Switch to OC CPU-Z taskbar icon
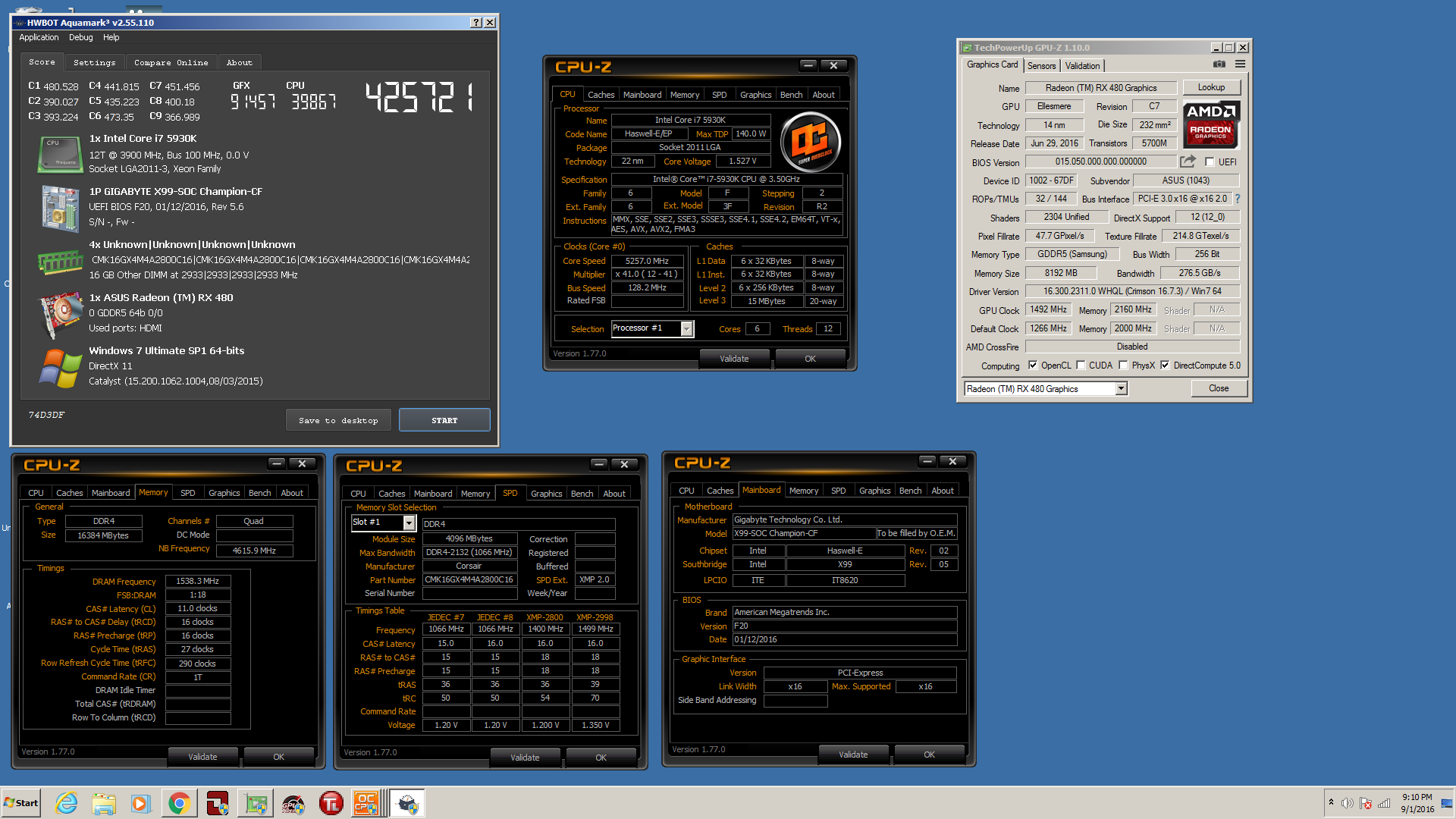The image size is (1456, 819). [x=367, y=803]
